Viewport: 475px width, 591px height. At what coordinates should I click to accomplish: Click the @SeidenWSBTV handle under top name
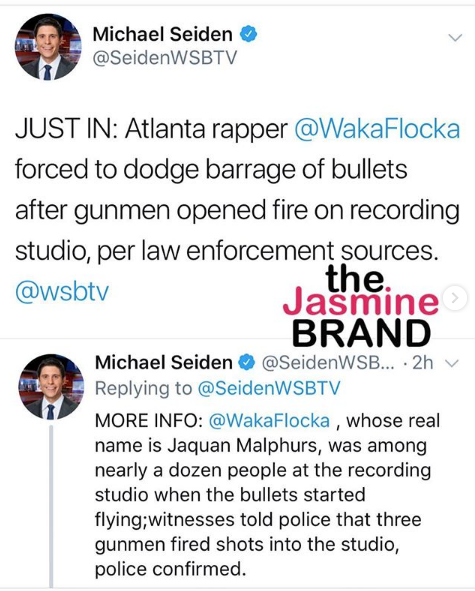(x=165, y=58)
